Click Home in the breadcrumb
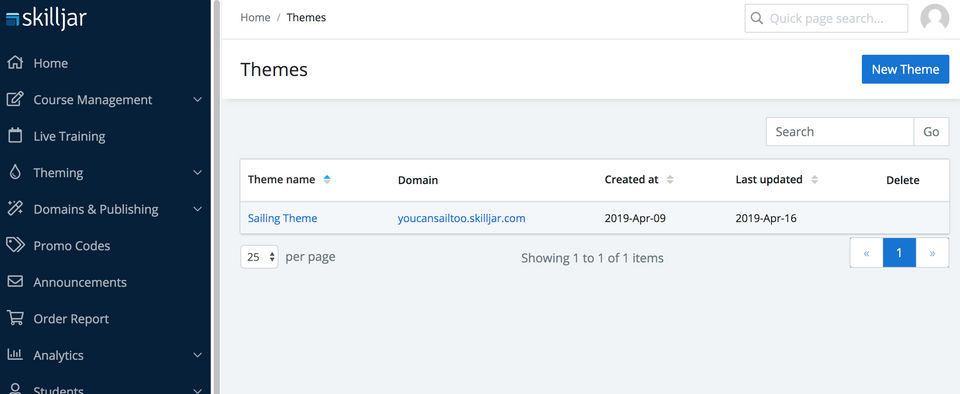Screen dimensions: 960x394 255,18
